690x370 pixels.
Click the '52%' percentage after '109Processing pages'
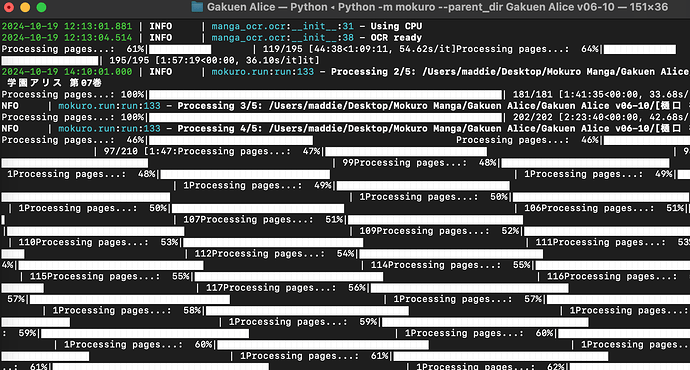point(510,231)
